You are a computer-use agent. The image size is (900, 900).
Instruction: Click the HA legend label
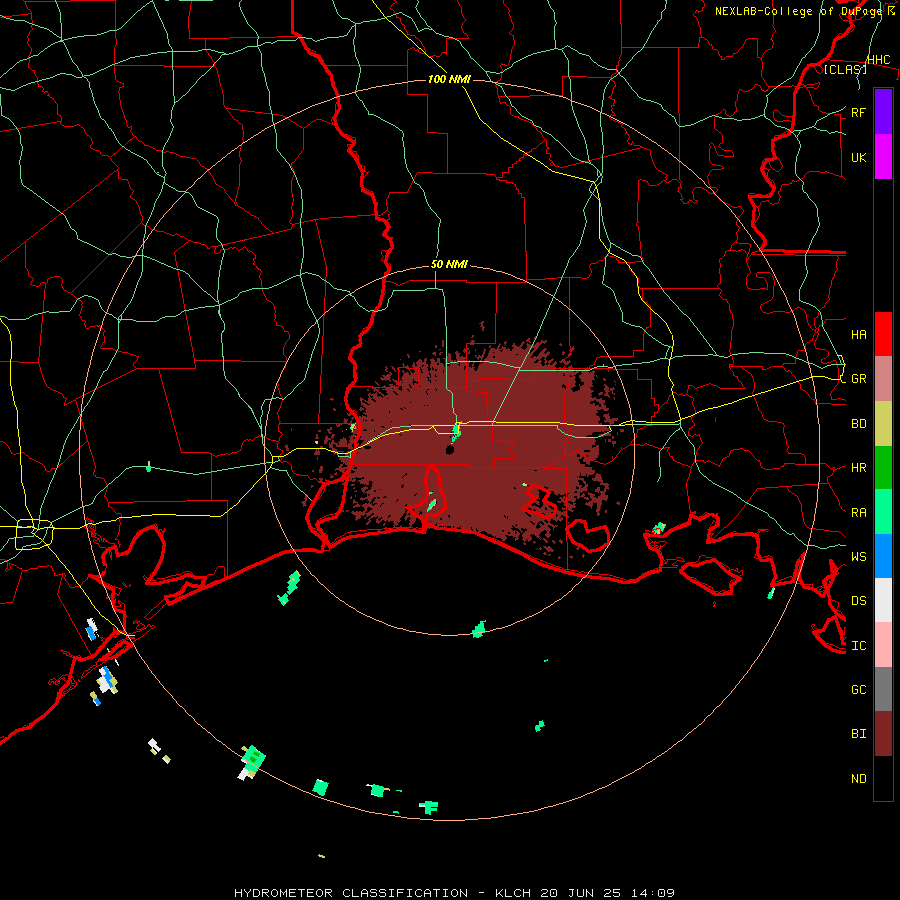click(x=858, y=335)
